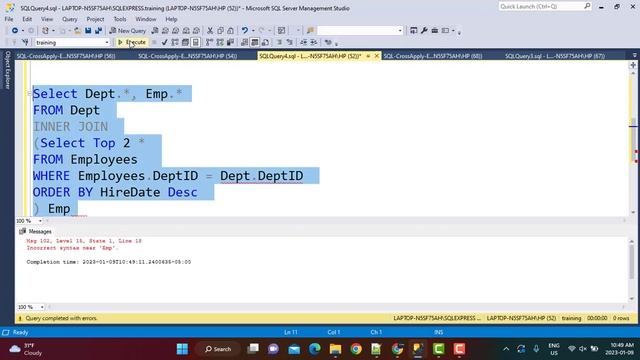Image resolution: width=640 pixels, height=360 pixels.
Task: Click the Copy icon
Action: 220,31
